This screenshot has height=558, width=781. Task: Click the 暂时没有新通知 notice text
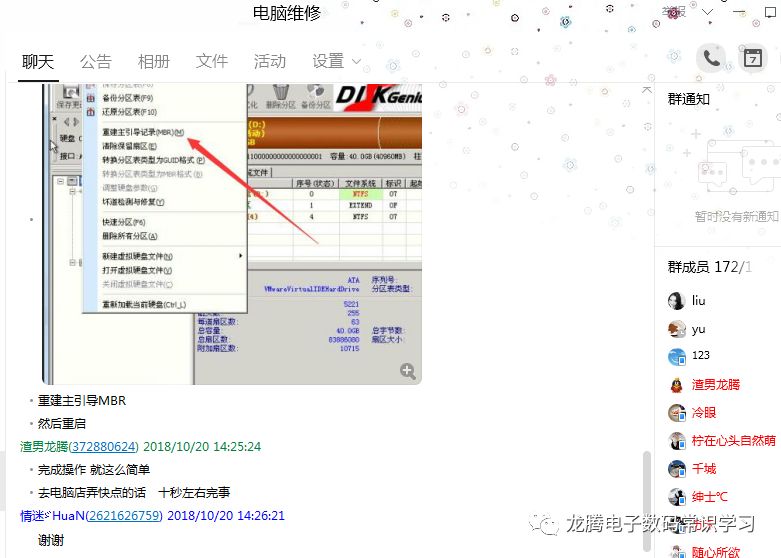tap(737, 216)
